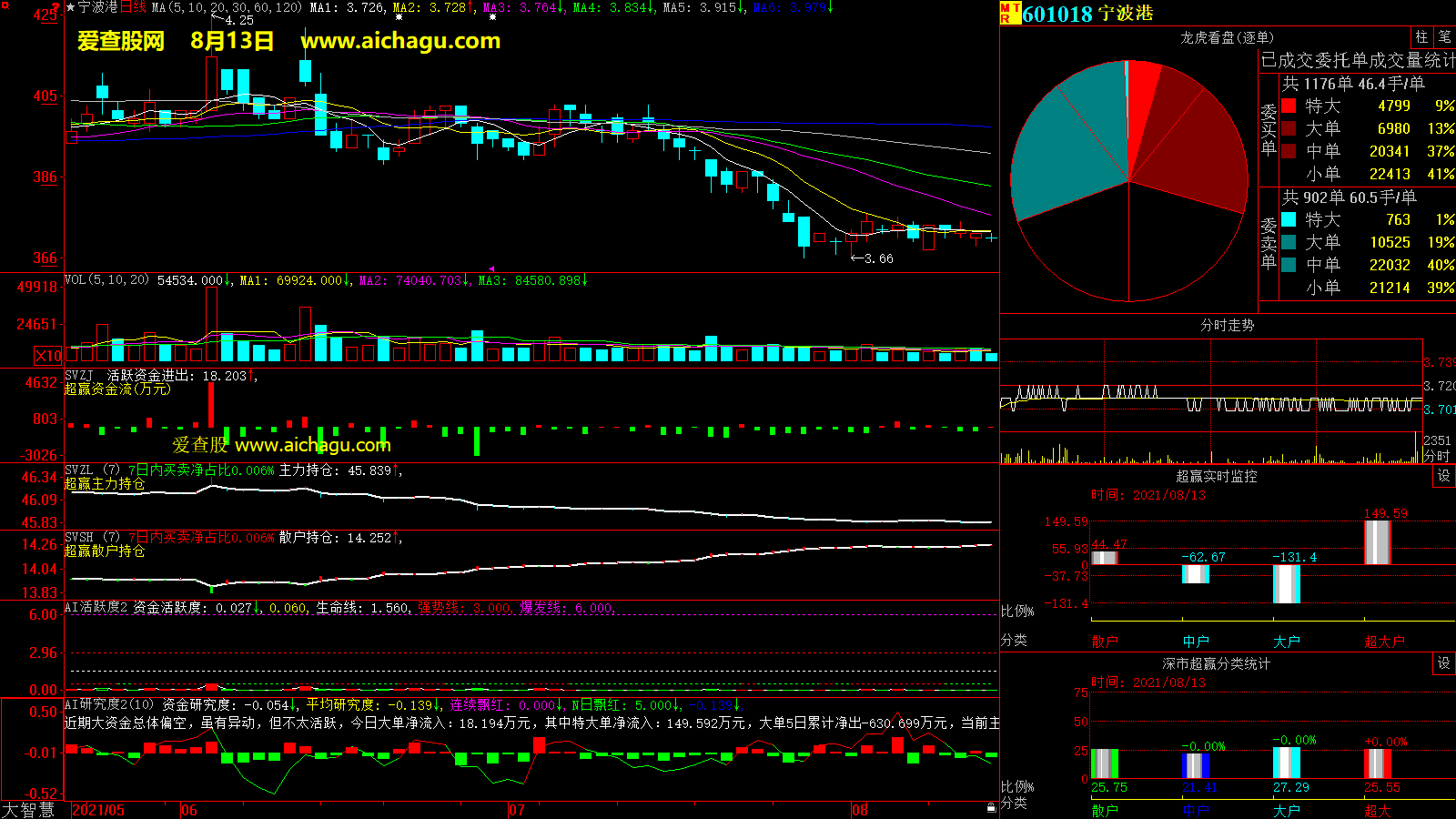
Task: Click the lock icon at bottom right of timeline
Action: (x=991, y=808)
